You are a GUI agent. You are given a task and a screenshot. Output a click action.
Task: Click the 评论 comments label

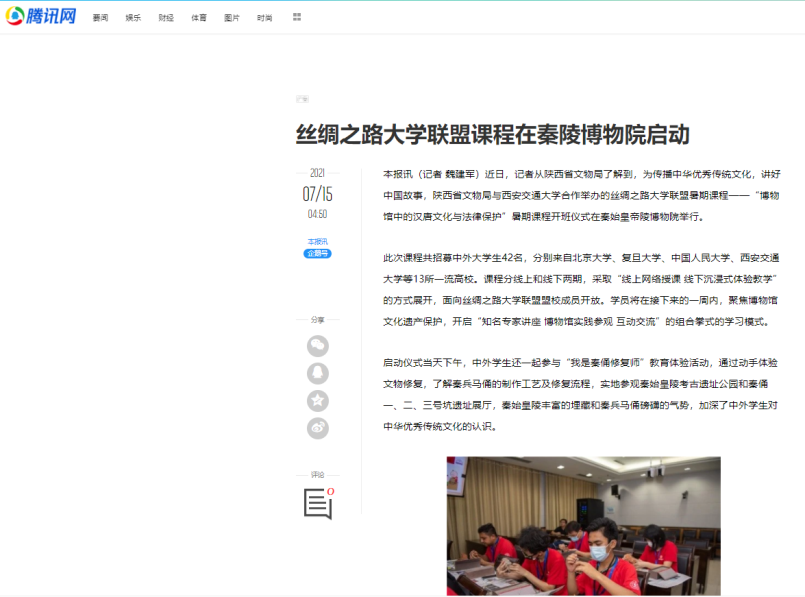(x=317, y=475)
